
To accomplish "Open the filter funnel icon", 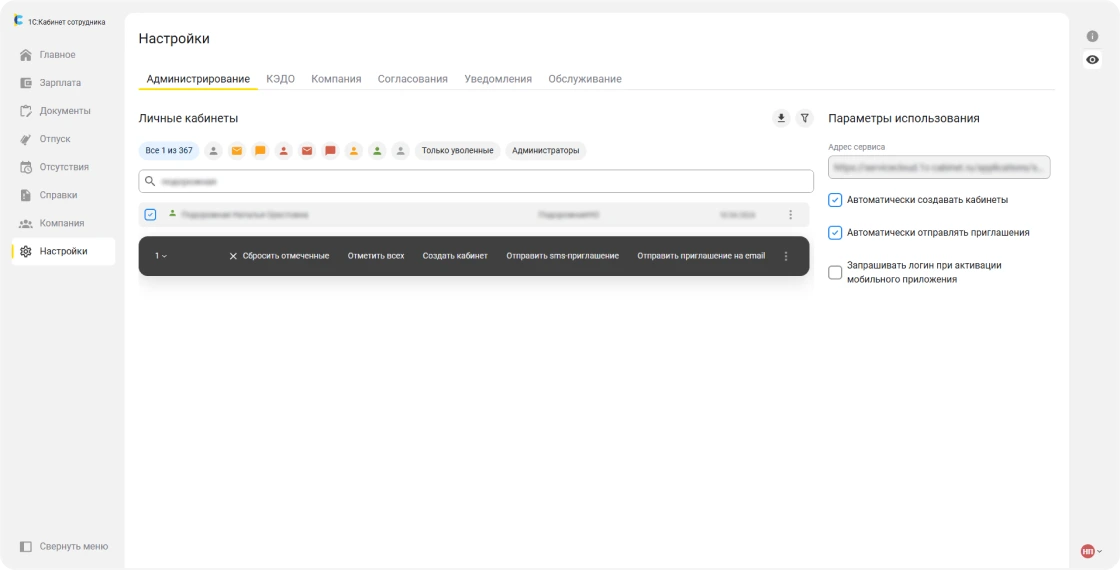I will (805, 118).
